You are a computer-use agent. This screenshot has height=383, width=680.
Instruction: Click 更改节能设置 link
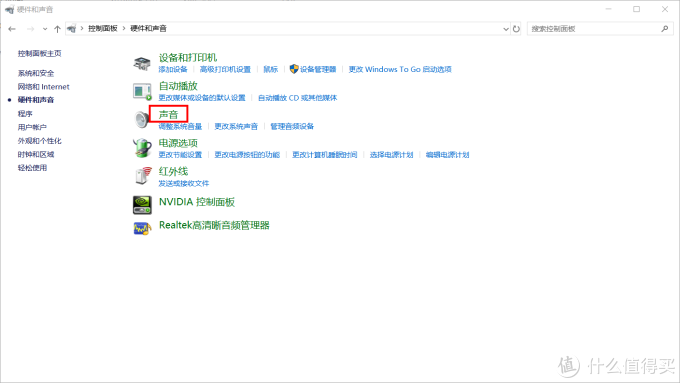coord(180,155)
